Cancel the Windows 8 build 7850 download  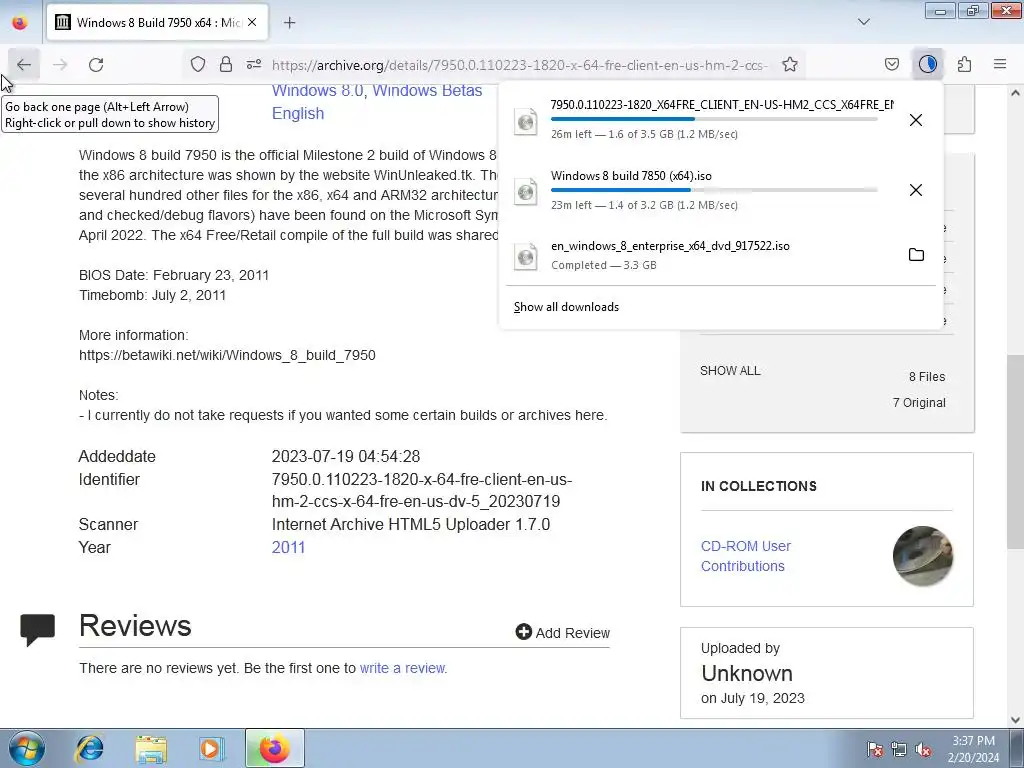click(x=916, y=190)
